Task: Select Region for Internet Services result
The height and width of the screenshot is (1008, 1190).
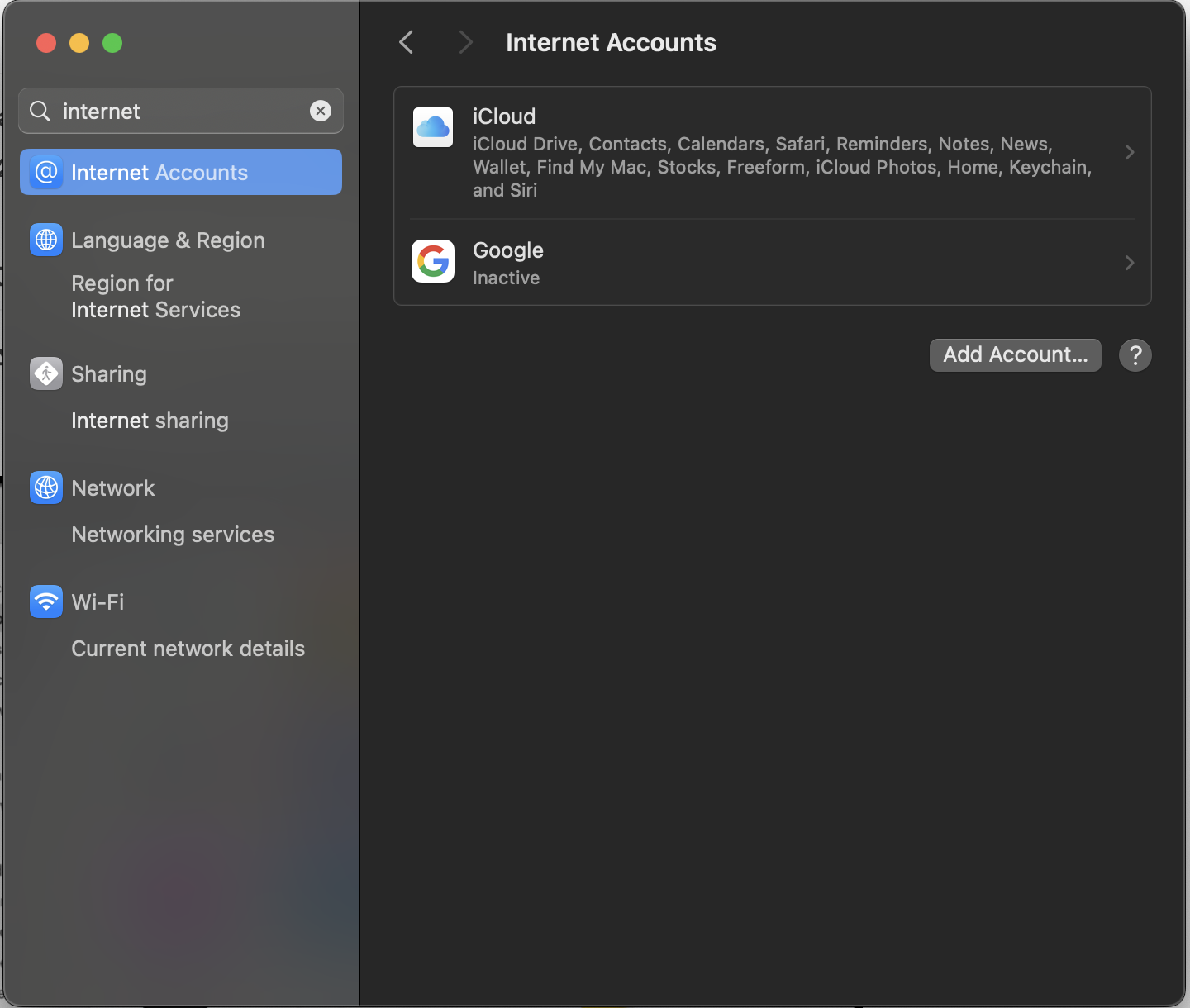Action: (156, 297)
